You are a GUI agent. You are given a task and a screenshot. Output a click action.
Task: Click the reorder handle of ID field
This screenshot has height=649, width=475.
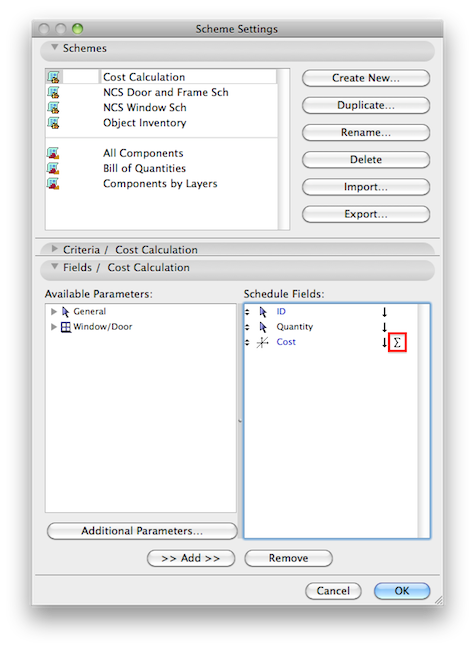tap(247, 312)
